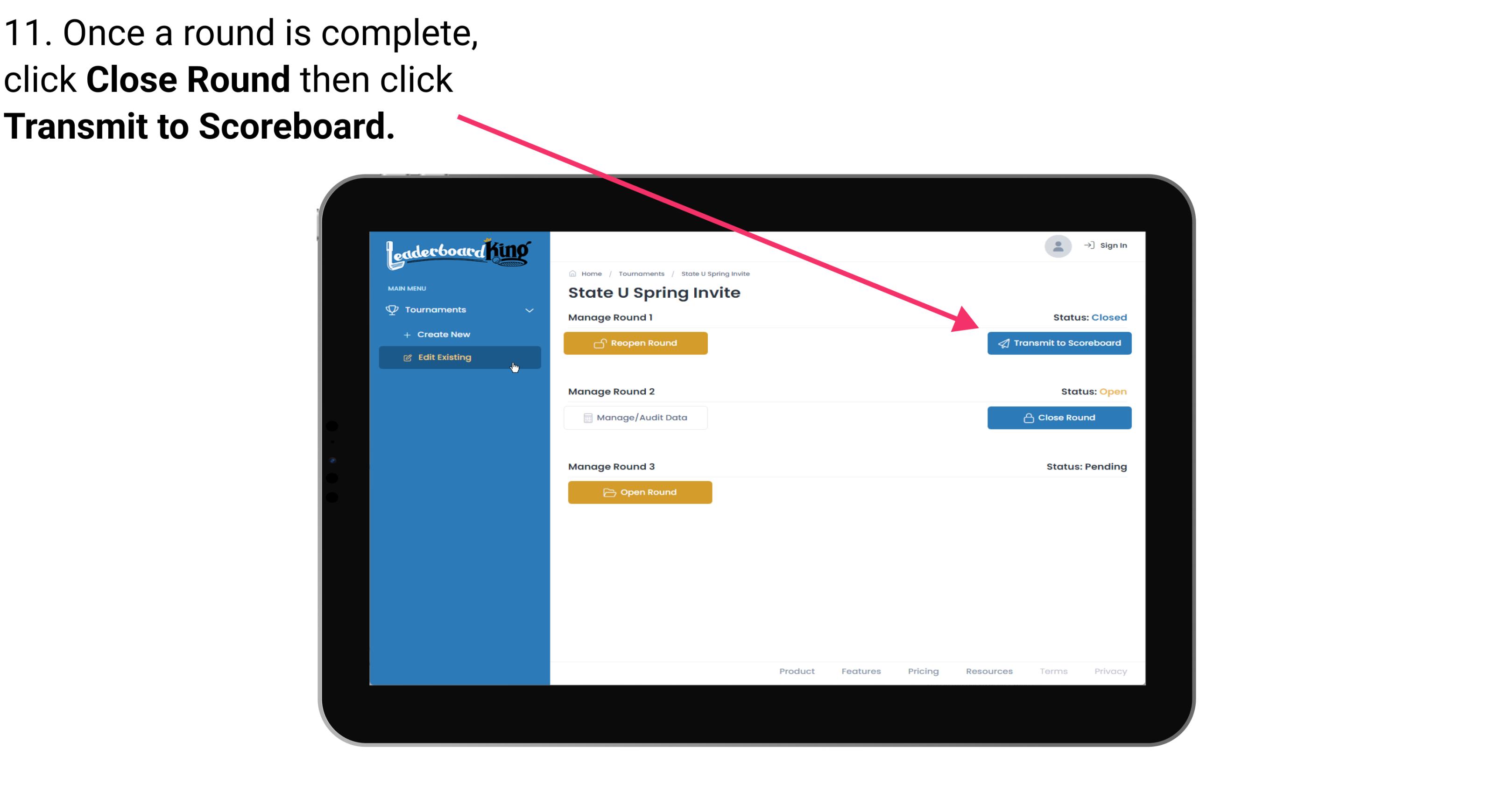Screen dimensions: 1510x812
Task: Click the Reopen Round icon
Action: pyautogui.click(x=600, y=343)
